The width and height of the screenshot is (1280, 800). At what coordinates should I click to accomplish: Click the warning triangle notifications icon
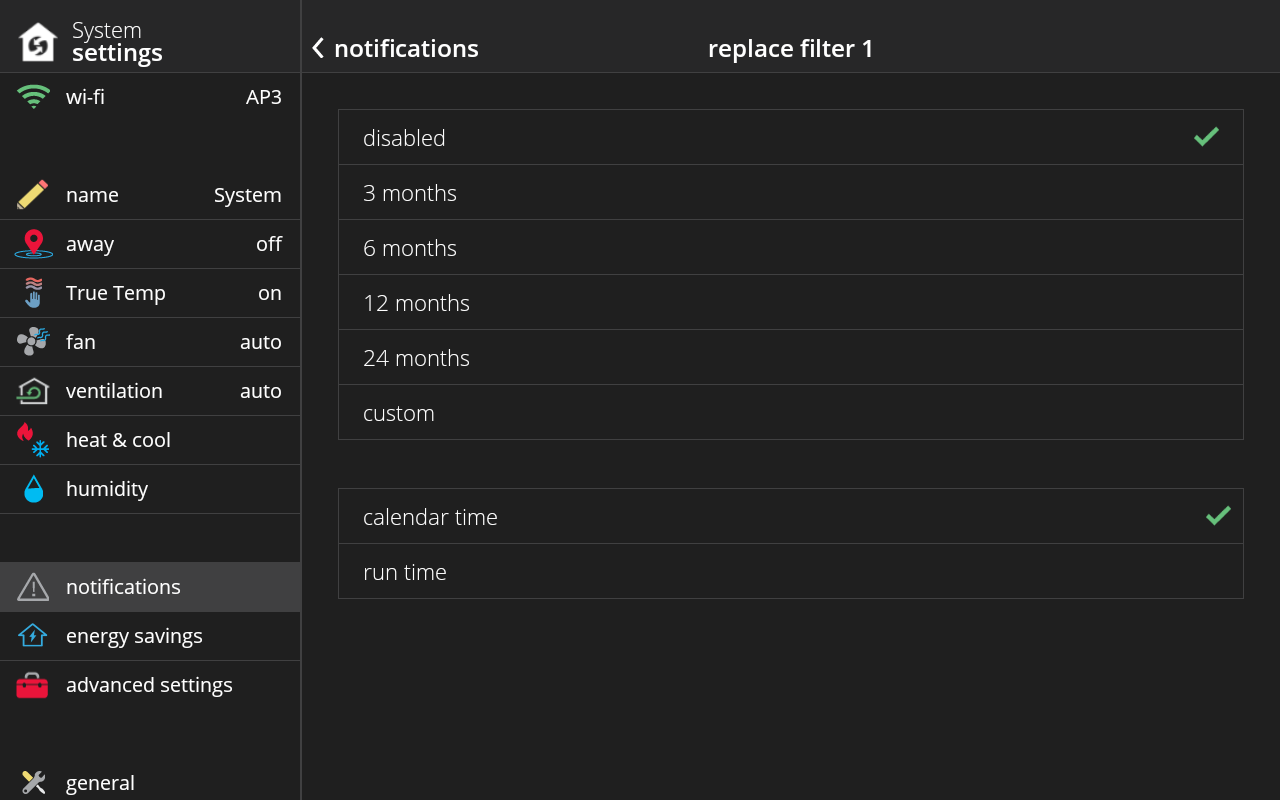(x=33, y=587)
